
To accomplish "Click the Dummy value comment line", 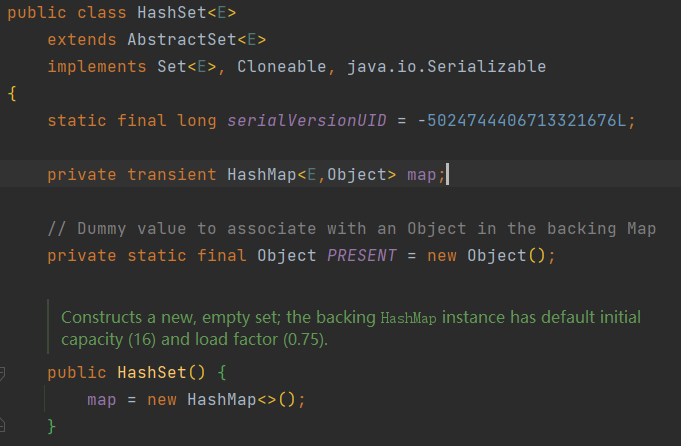I will 350,229.
